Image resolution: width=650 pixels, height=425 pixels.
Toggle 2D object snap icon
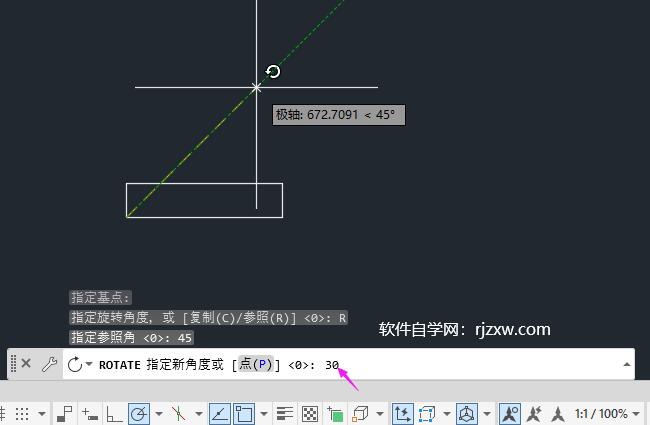pyautogui.click(x=243, y=413)
